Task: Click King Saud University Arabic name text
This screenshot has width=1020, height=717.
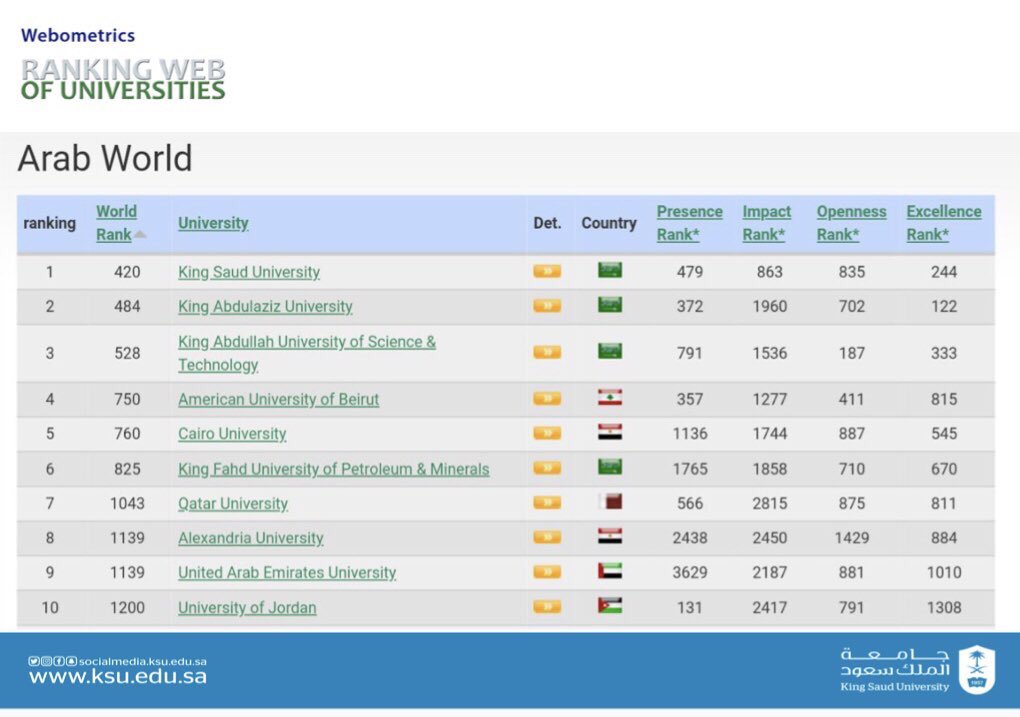Action: pyautogui.click(x=894, y=662)
